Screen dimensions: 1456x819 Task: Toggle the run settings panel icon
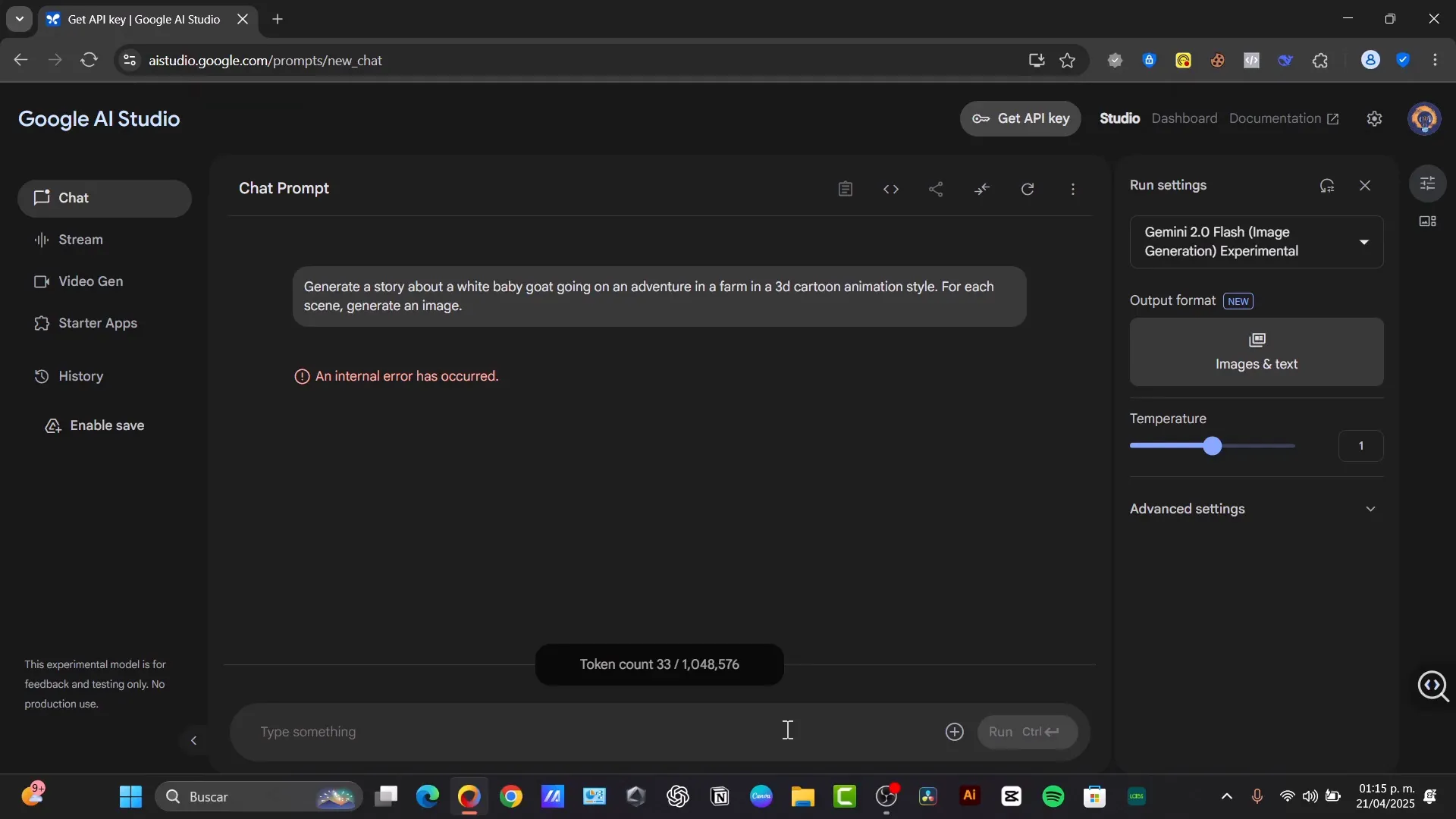(1429, 183)
